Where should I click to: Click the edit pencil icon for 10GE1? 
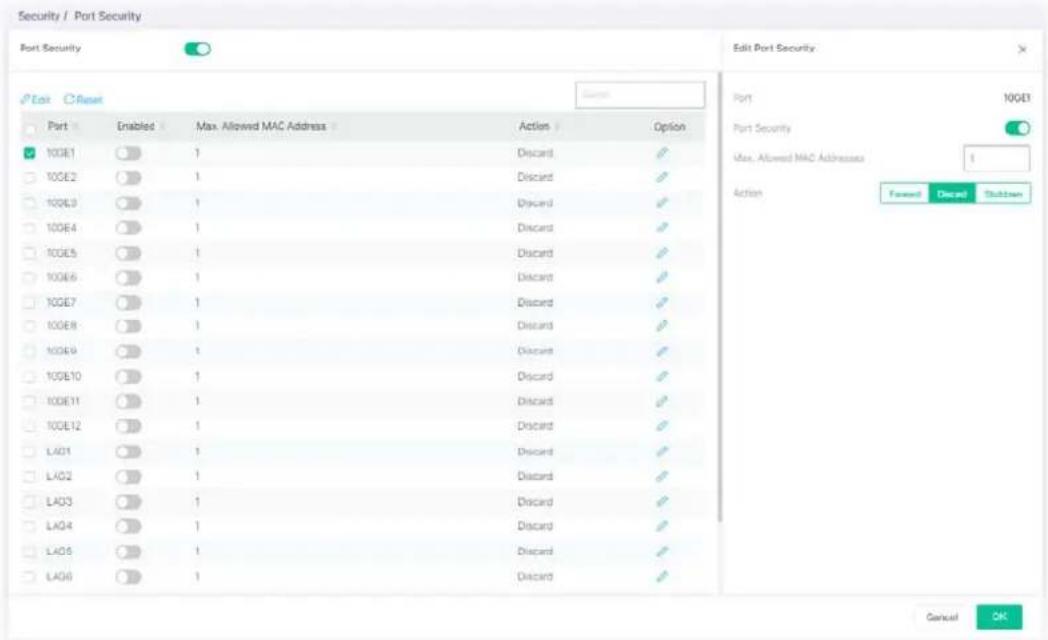[x=662, y=153]
